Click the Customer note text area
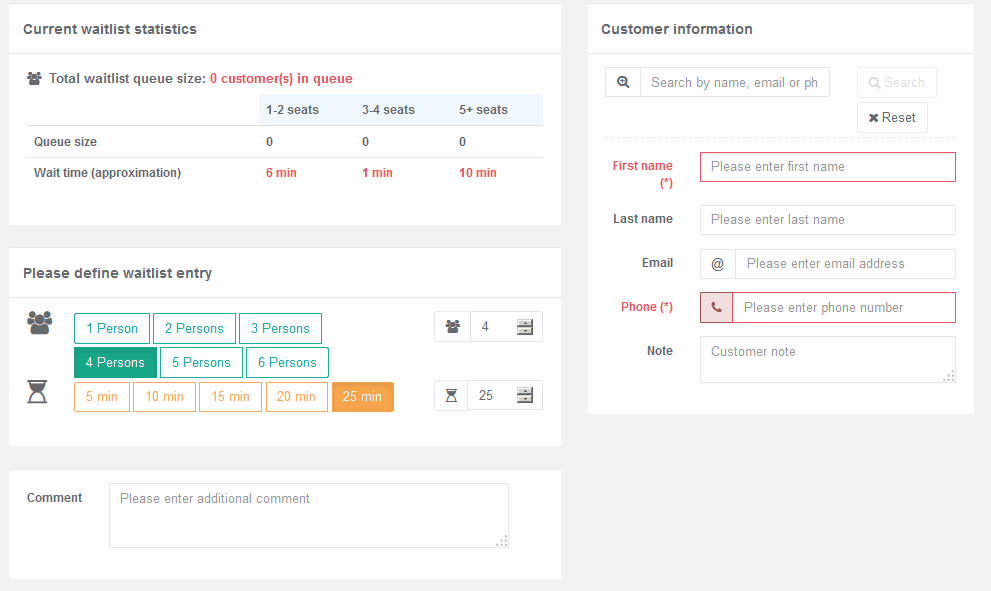 pyautogui.click(x=827, y=359)
